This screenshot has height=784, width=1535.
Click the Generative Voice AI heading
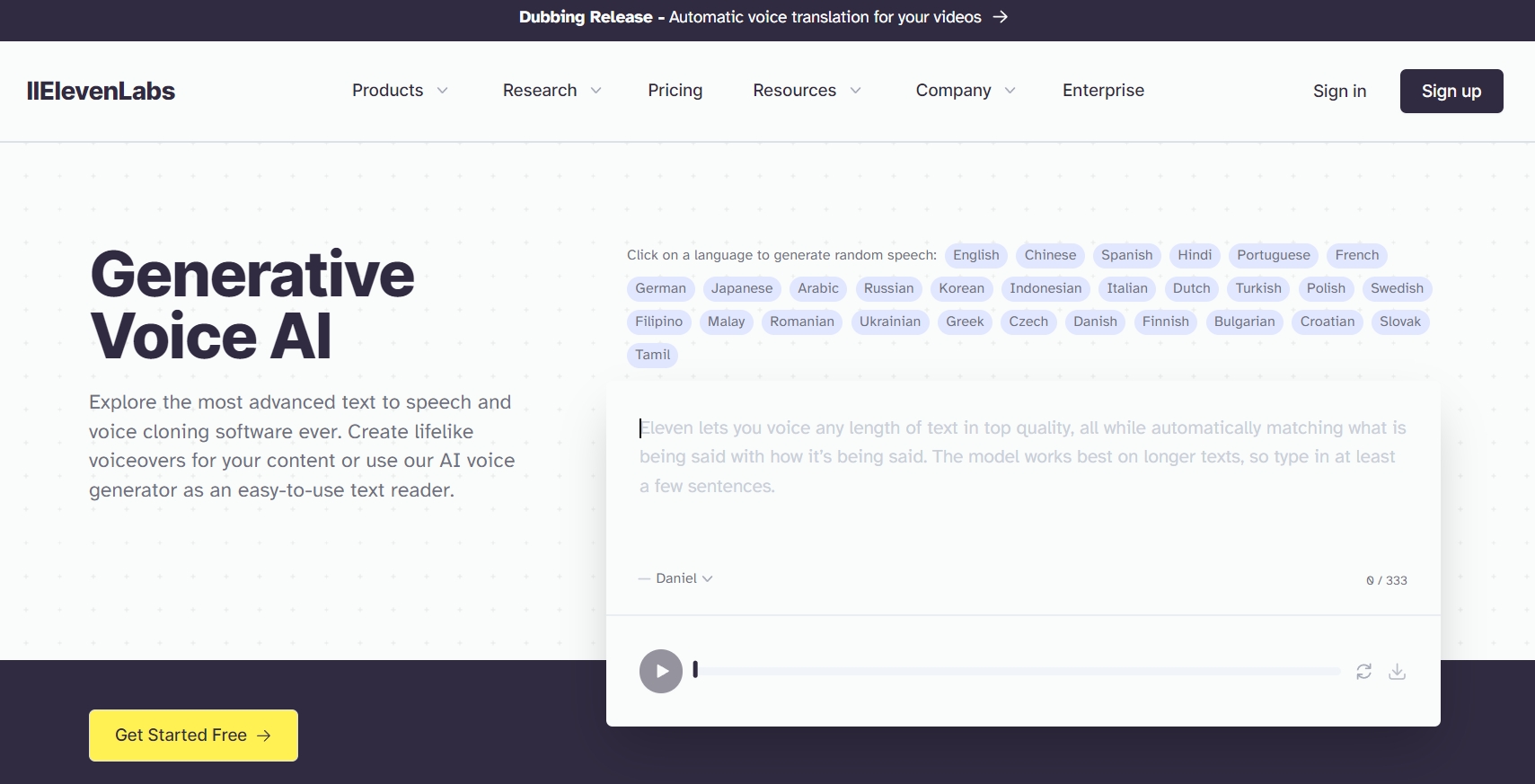(x=252, y=305)
